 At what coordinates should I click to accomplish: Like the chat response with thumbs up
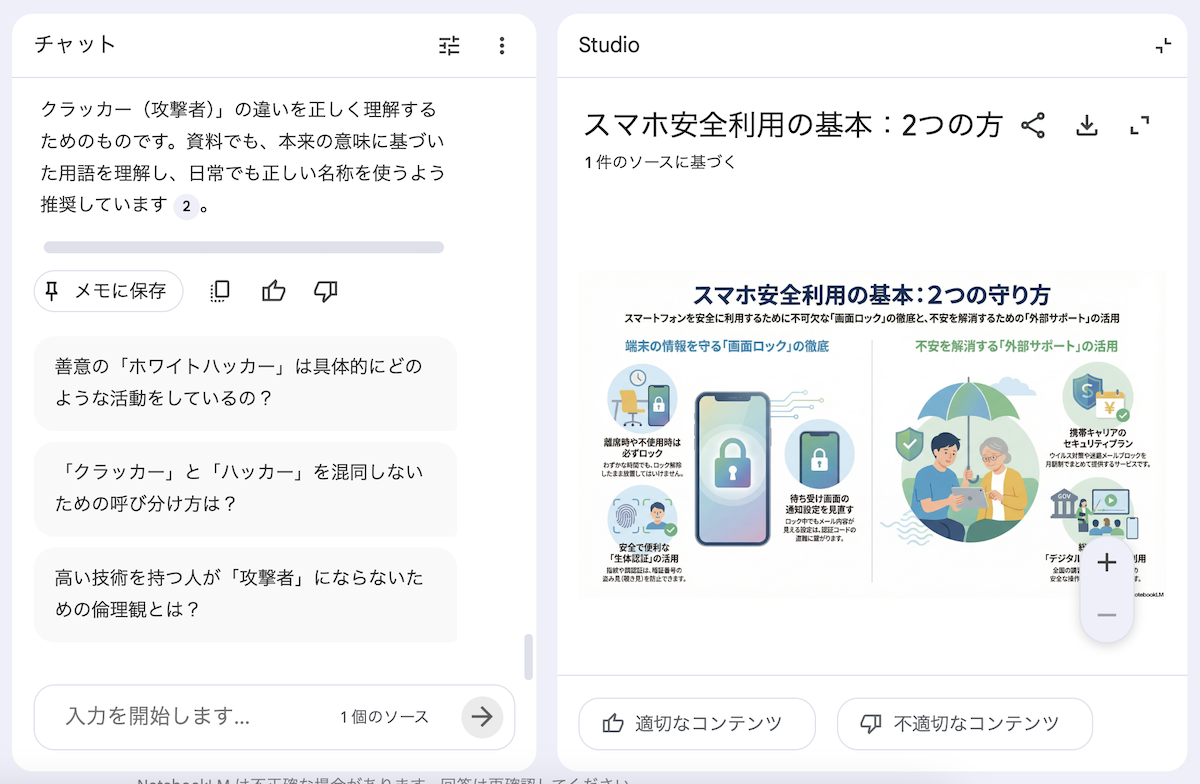(273, 291)
